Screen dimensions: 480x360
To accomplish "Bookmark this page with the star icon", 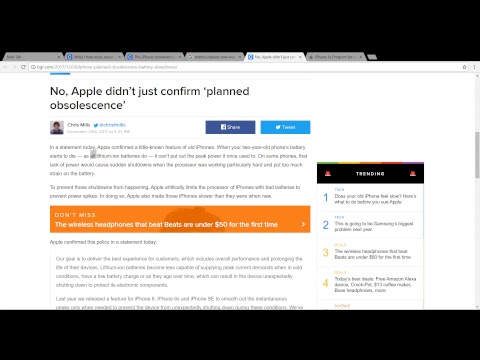I will pyautogui.click(x=464, y=67).
